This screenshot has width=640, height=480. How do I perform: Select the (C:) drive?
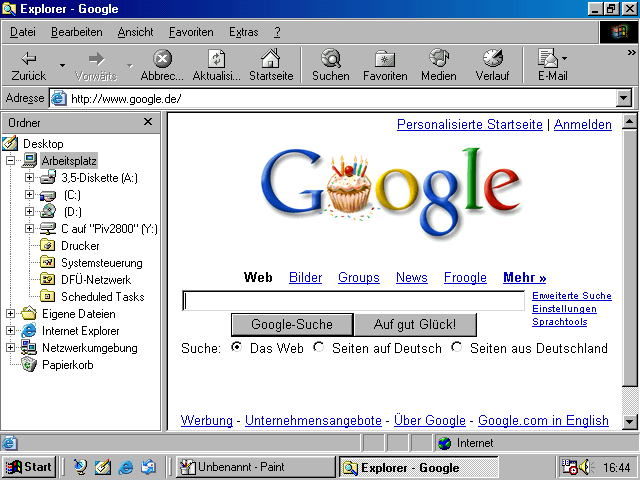(x=72, y=195)
